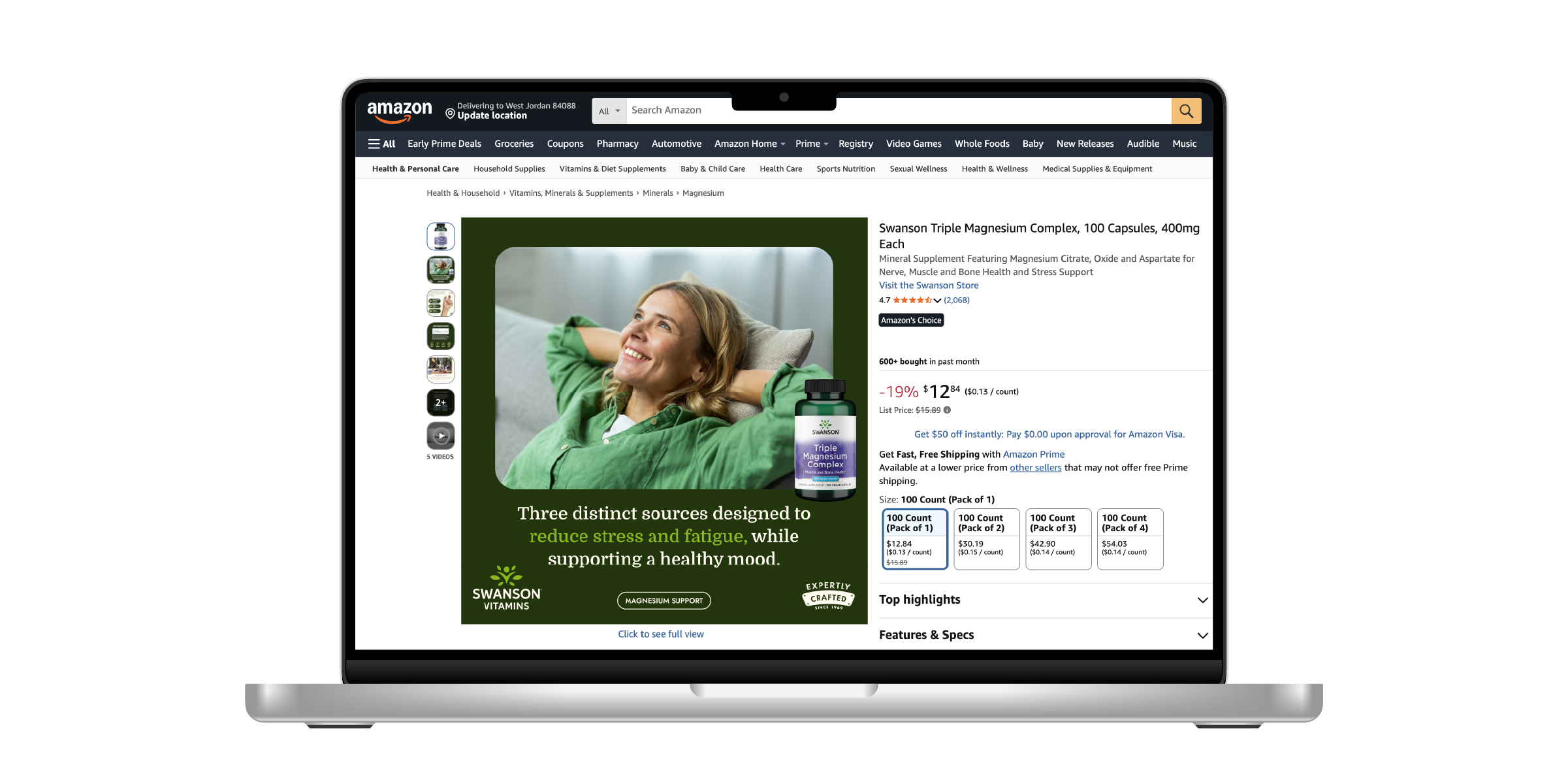Click Health & Household breadcrumb
Viewport: 1568px width, 784px height.
[463, 193]
